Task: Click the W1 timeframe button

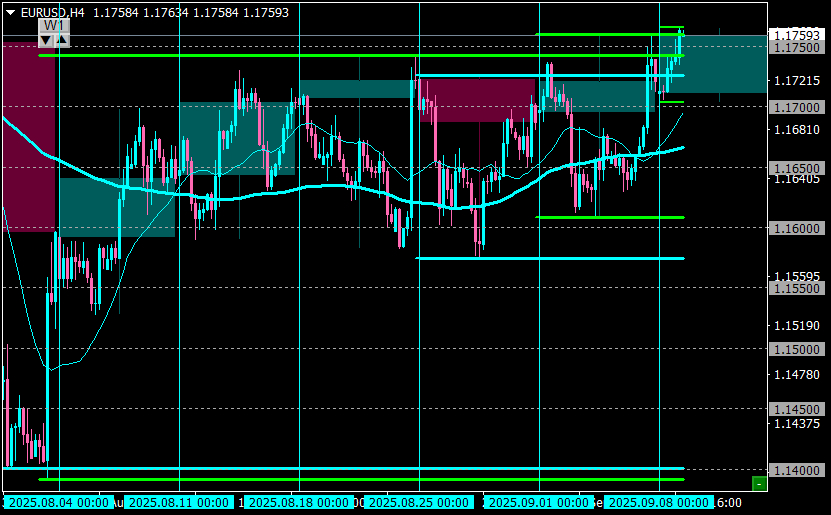Action: [x=54, y=26]
